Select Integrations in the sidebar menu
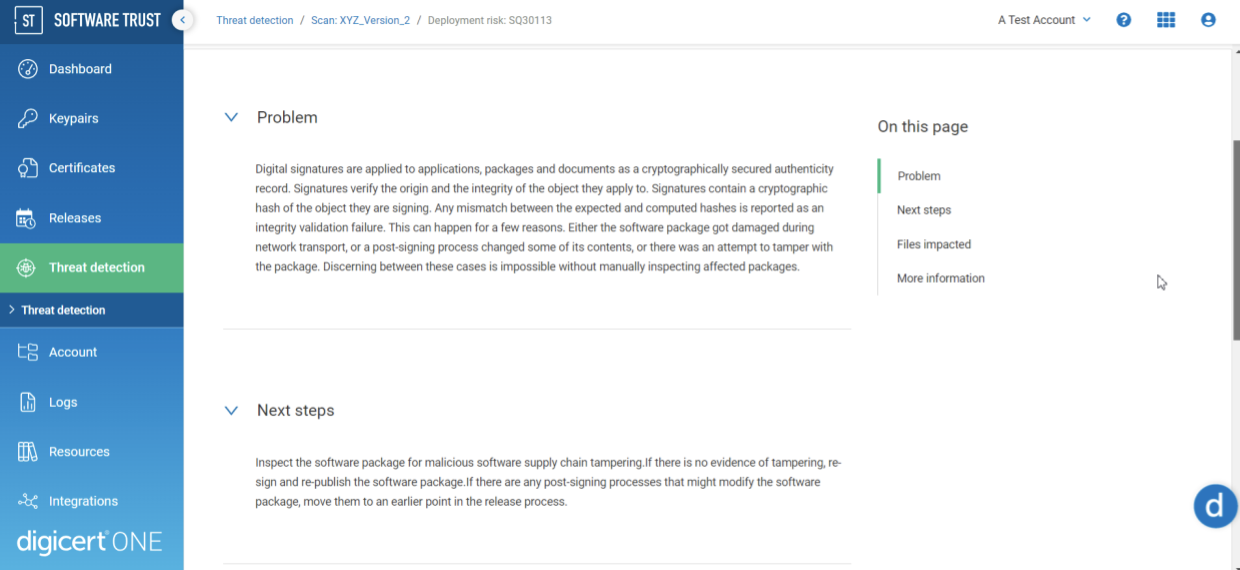The width and height of the screenshot is (1240, 570). [83, 501]
